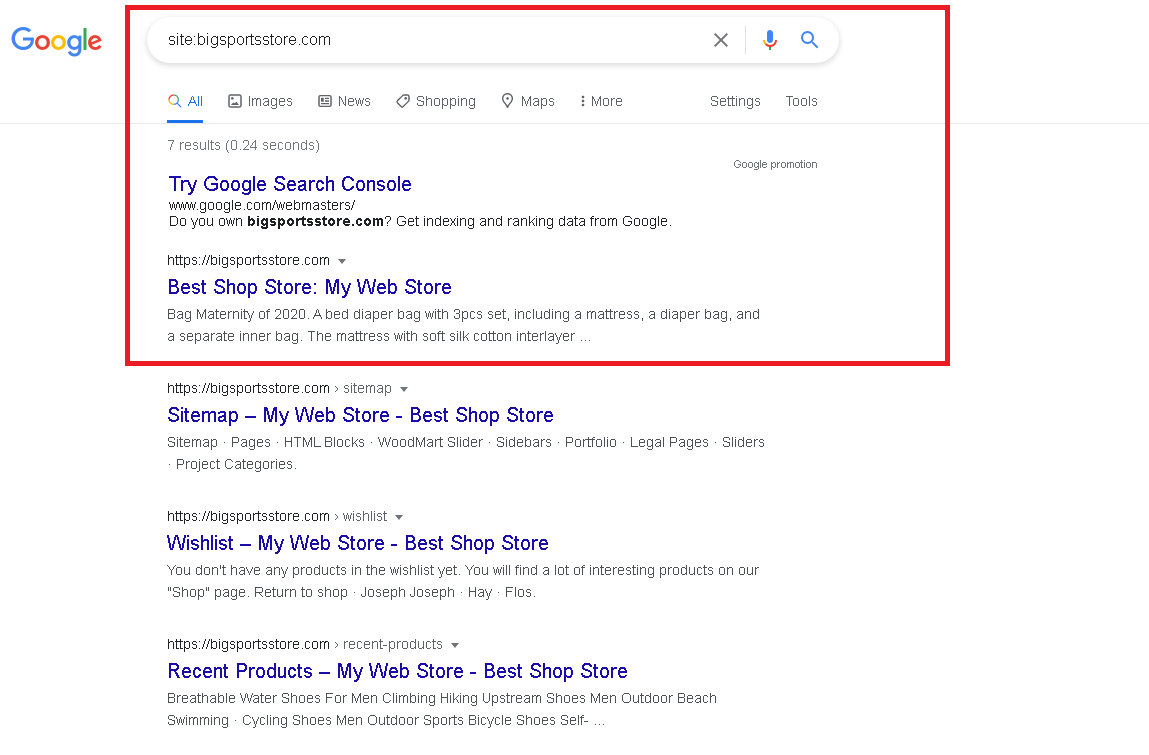Click the 'You don't have any products' snippet text

[x=463, y=581]
